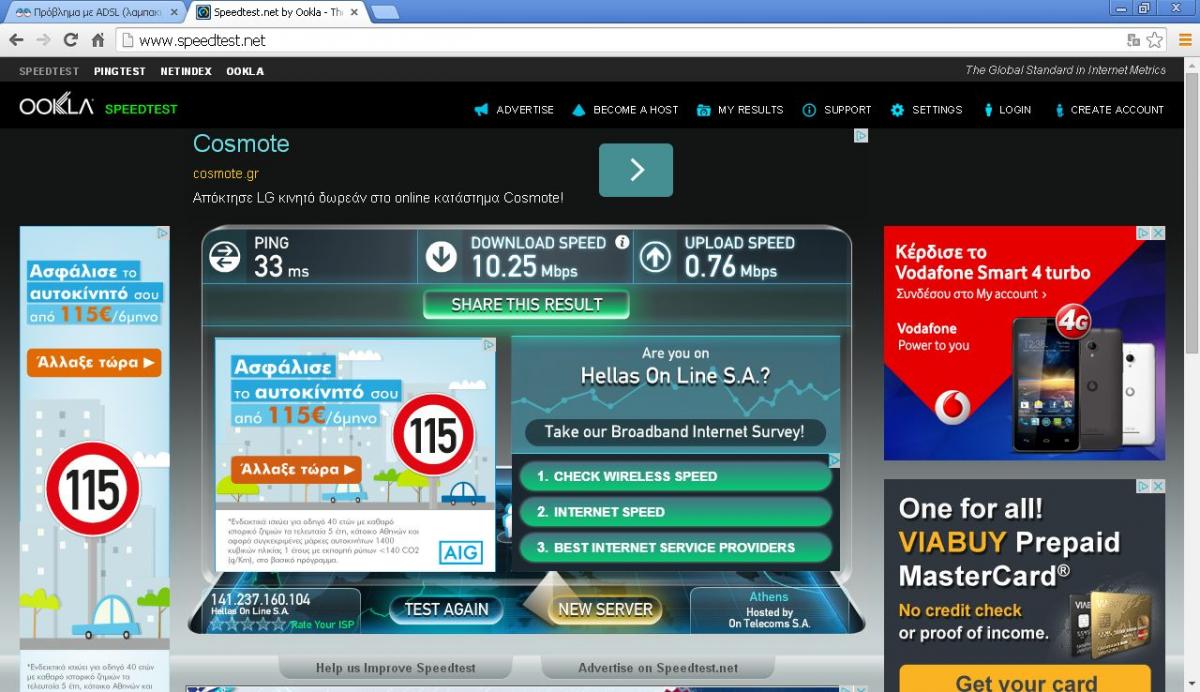Click the Create Account person icon
1200x692 pixels.
pos(1059,110)
